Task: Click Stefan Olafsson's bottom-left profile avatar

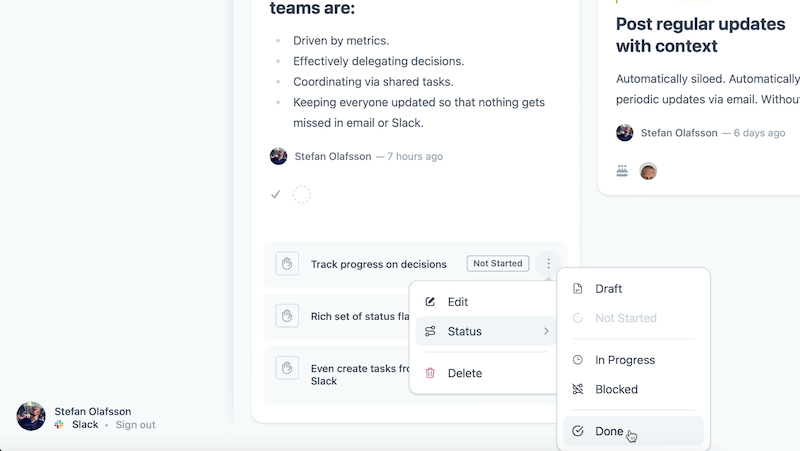Action: 31,417
